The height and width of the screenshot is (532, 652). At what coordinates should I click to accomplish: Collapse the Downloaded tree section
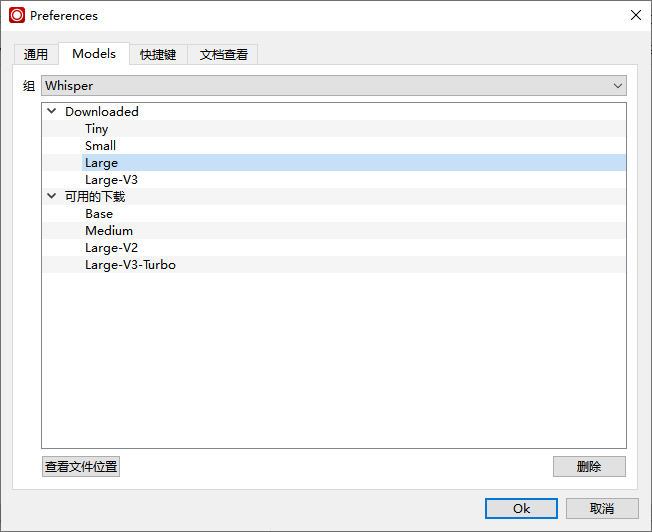coord(52,112)
